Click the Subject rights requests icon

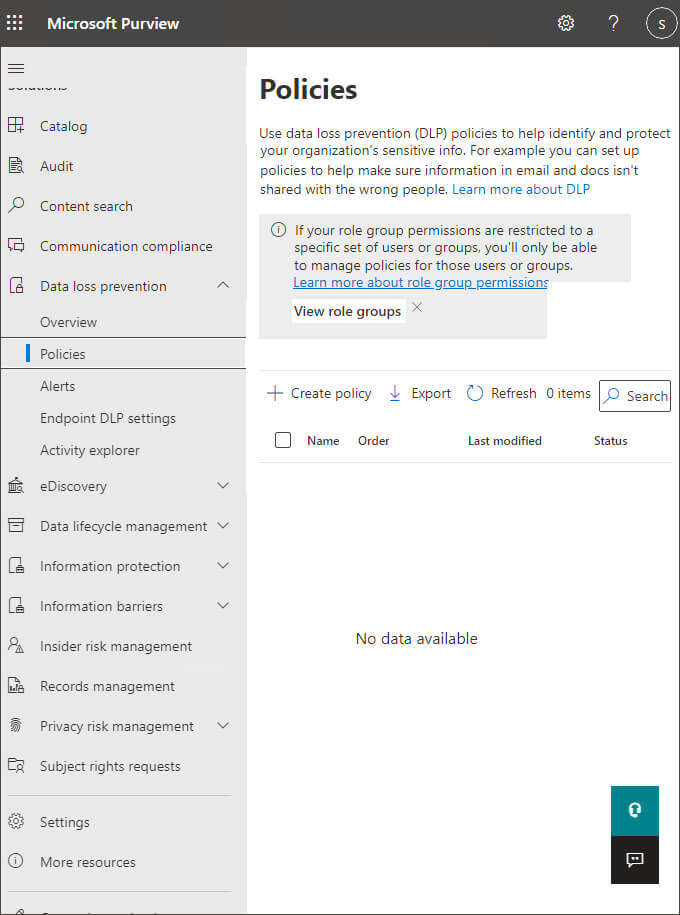pos(16,766)
